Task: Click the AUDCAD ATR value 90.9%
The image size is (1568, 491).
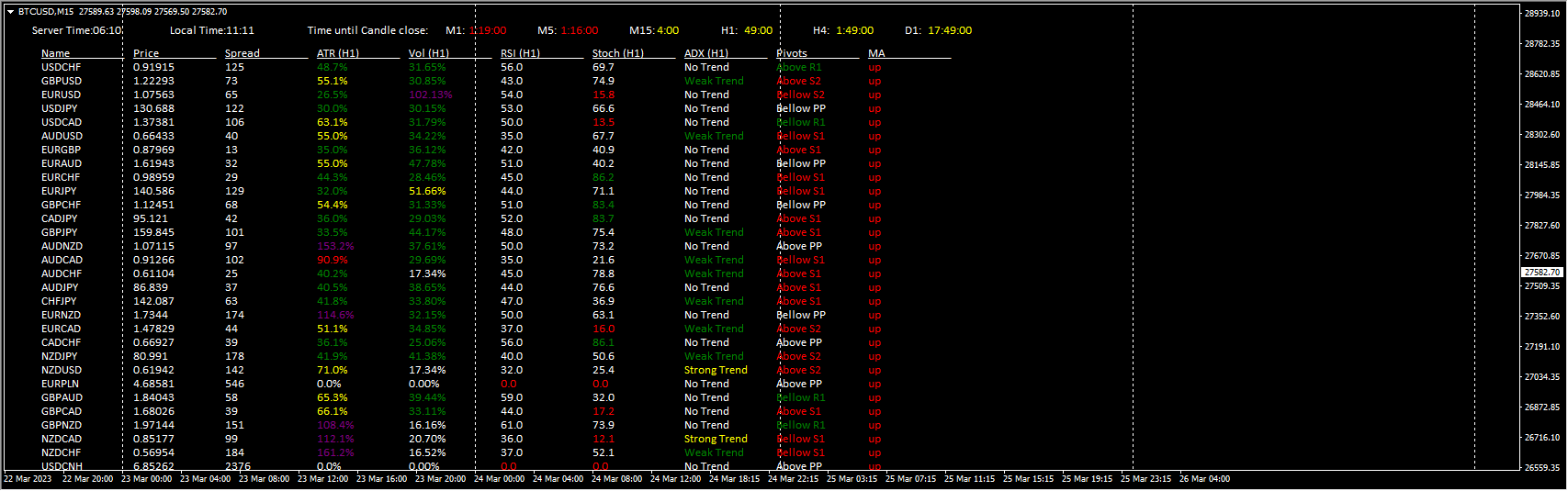Action: point(333,260)
